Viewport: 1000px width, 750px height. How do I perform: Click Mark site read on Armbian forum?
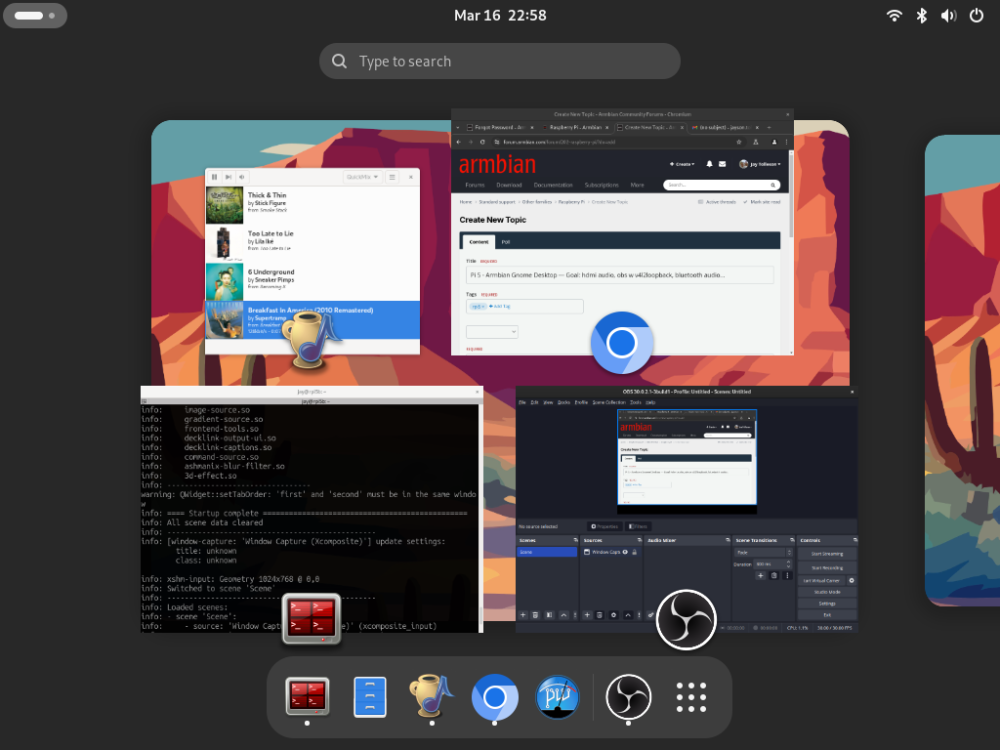tap(761, 202)
